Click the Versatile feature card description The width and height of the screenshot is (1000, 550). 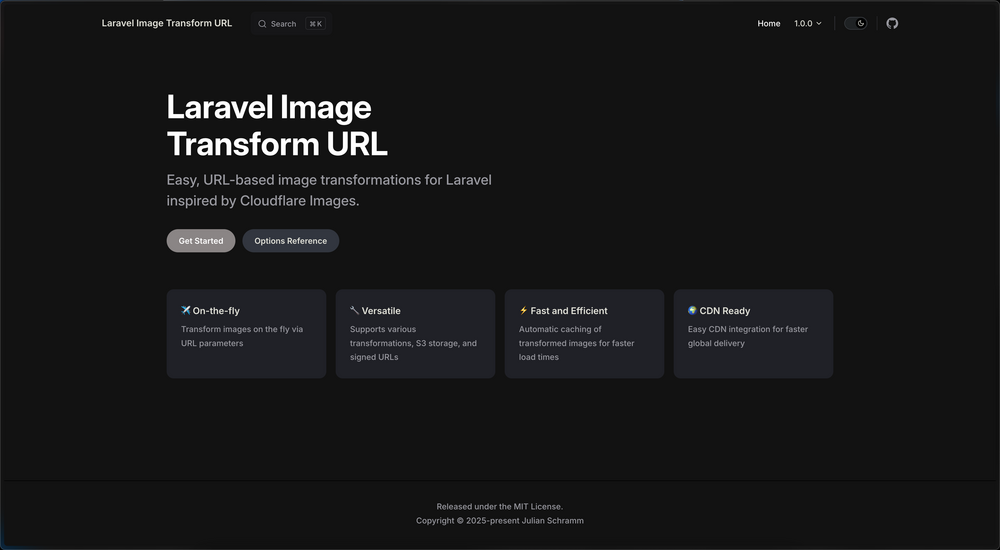[x=413, y=343]
